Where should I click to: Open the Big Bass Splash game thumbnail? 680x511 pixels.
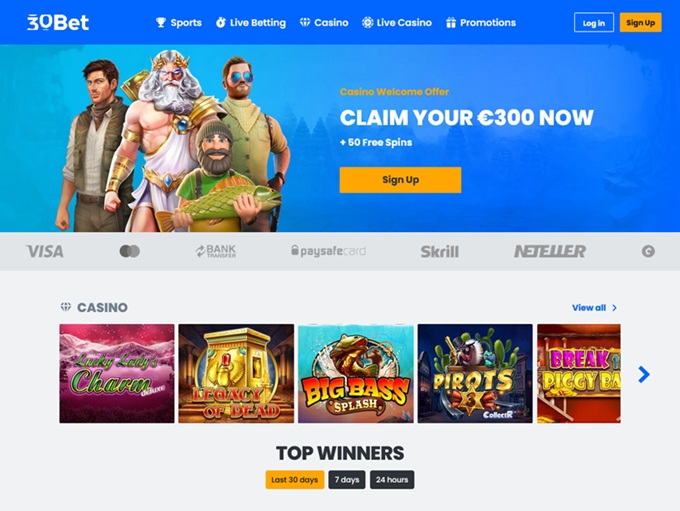click(356, 373)
